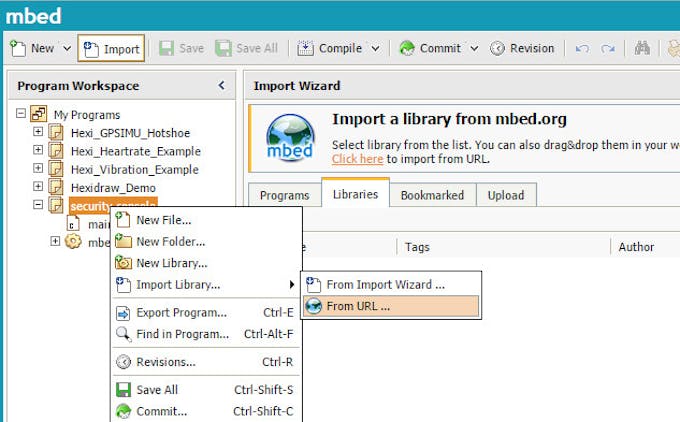This screenshot has height=422, width=680.
Task: Collapse the selected security program node
Action: point(38,204)
